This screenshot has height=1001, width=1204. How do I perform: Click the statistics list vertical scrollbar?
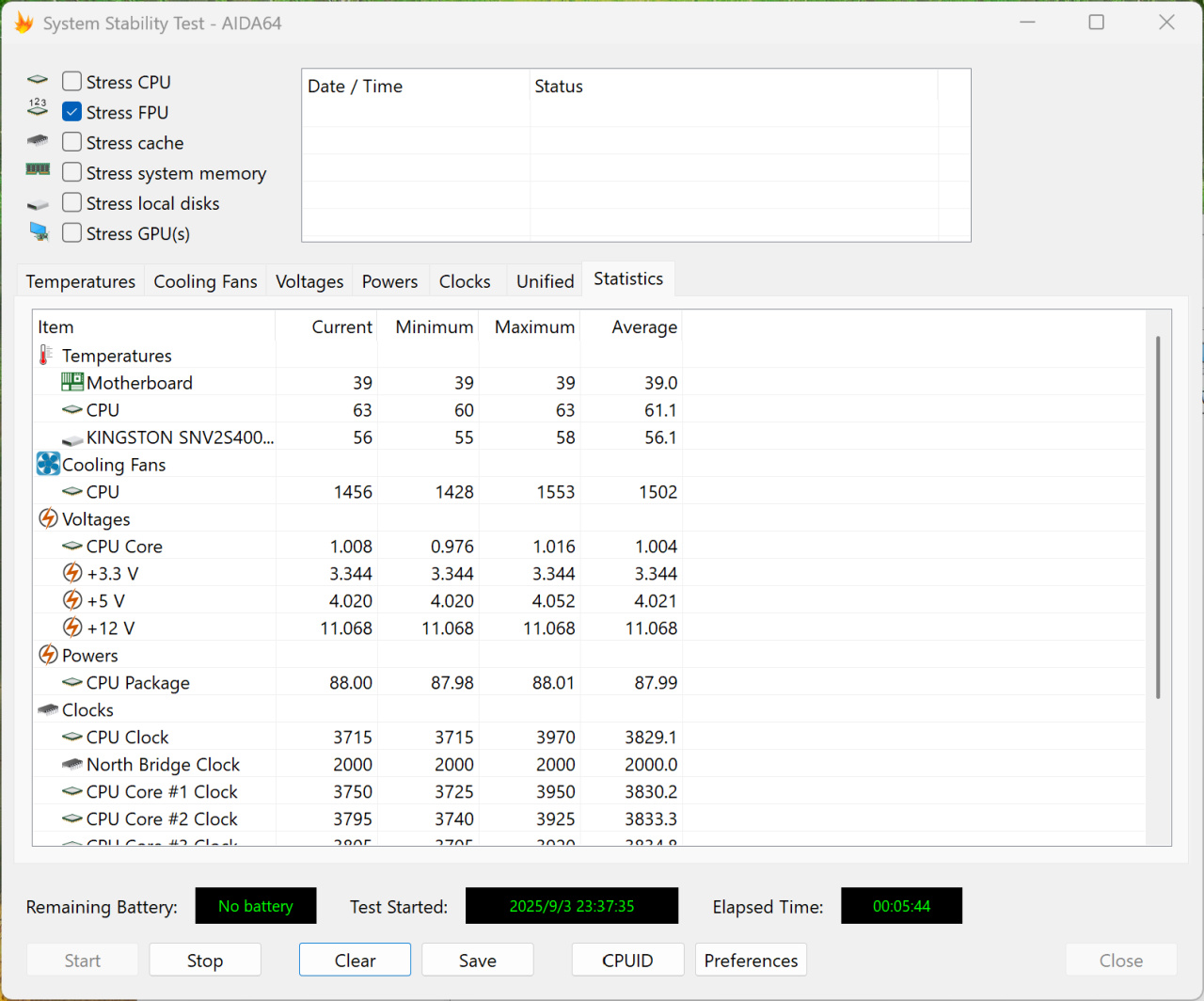tap(1158, 517)
